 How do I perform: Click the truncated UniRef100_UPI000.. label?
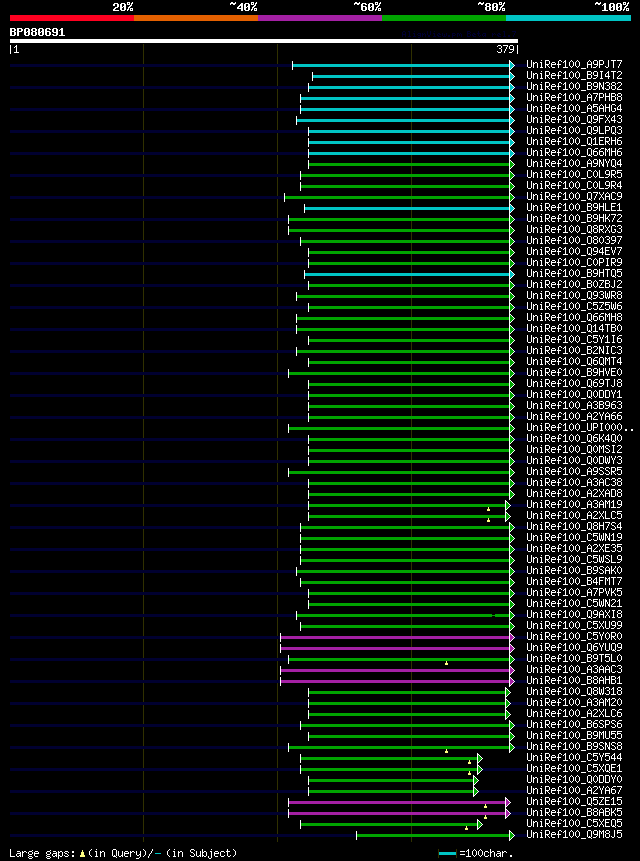[580, 428]
